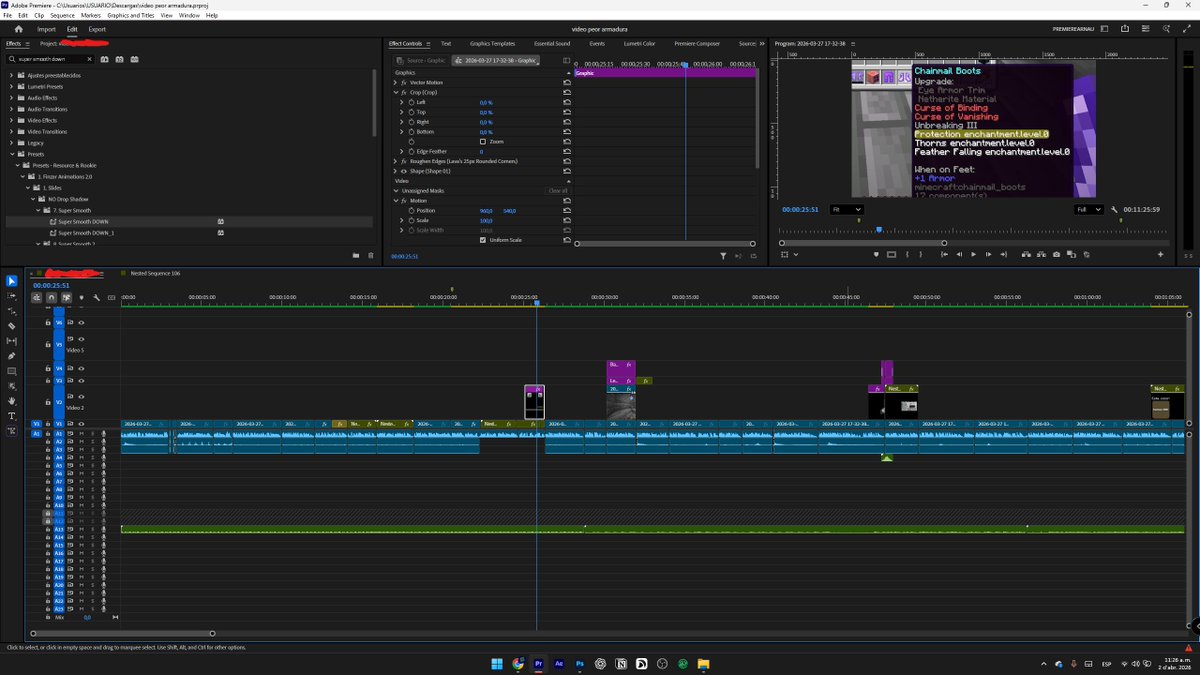
Task: Open the File menu
Action: [x=8, y=15]
